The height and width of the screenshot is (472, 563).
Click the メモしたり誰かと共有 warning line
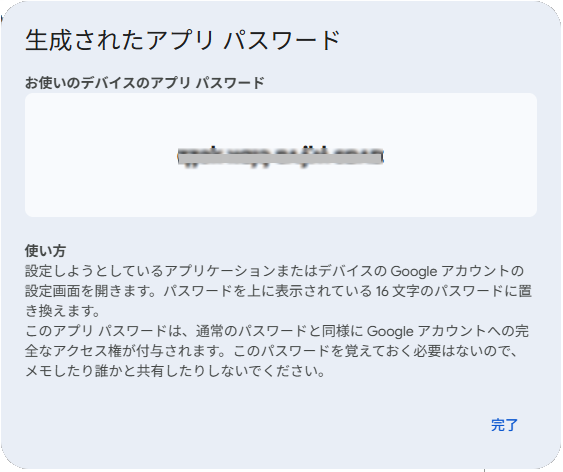pyautogui.click(x=175, y=371)
